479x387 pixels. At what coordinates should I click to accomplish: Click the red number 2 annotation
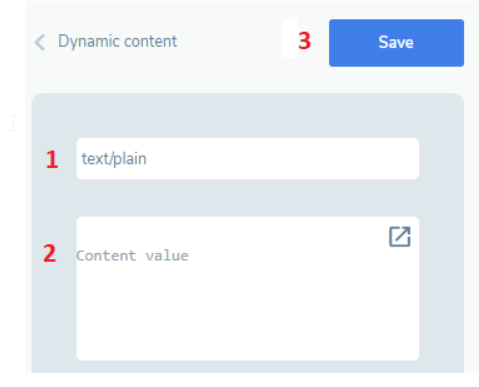click(x=50, y=253)
